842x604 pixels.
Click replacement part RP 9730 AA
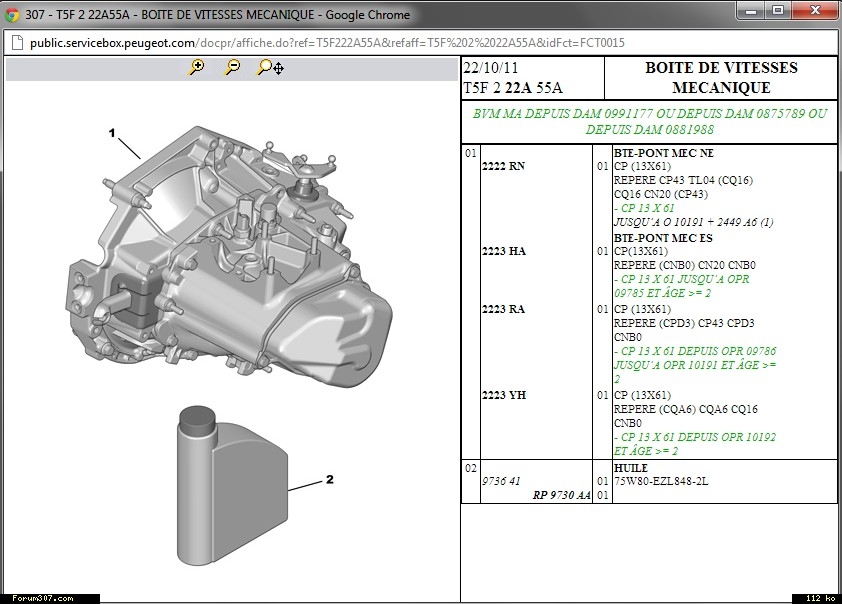point(562,495)
